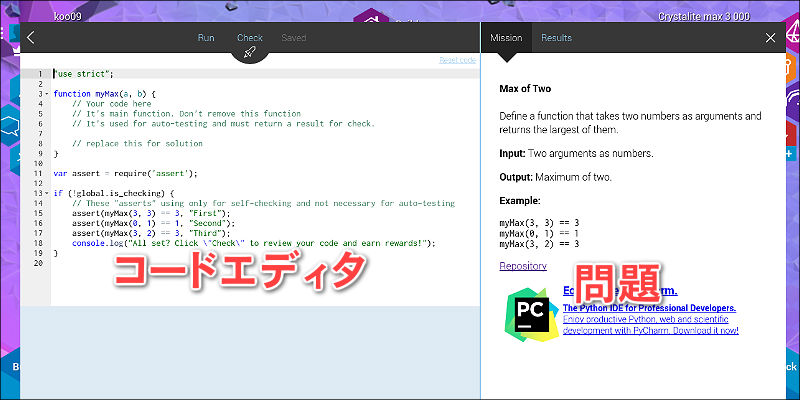The width and height of the screenshot is (800, 400).
Task: Open the chat bubble icon on the left edge
Action: [x=9, y=126]
